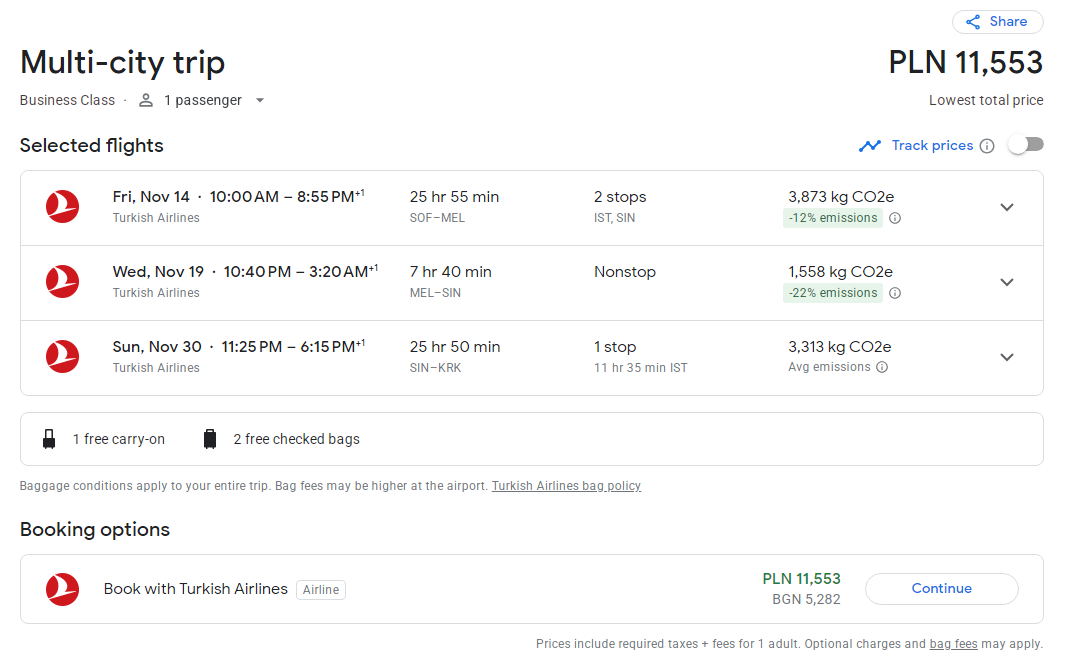Click the 1,558 kg CO2e value
Image resolution: width=1066 pixels, height=666 pixels.
click(x=840, y=272)
